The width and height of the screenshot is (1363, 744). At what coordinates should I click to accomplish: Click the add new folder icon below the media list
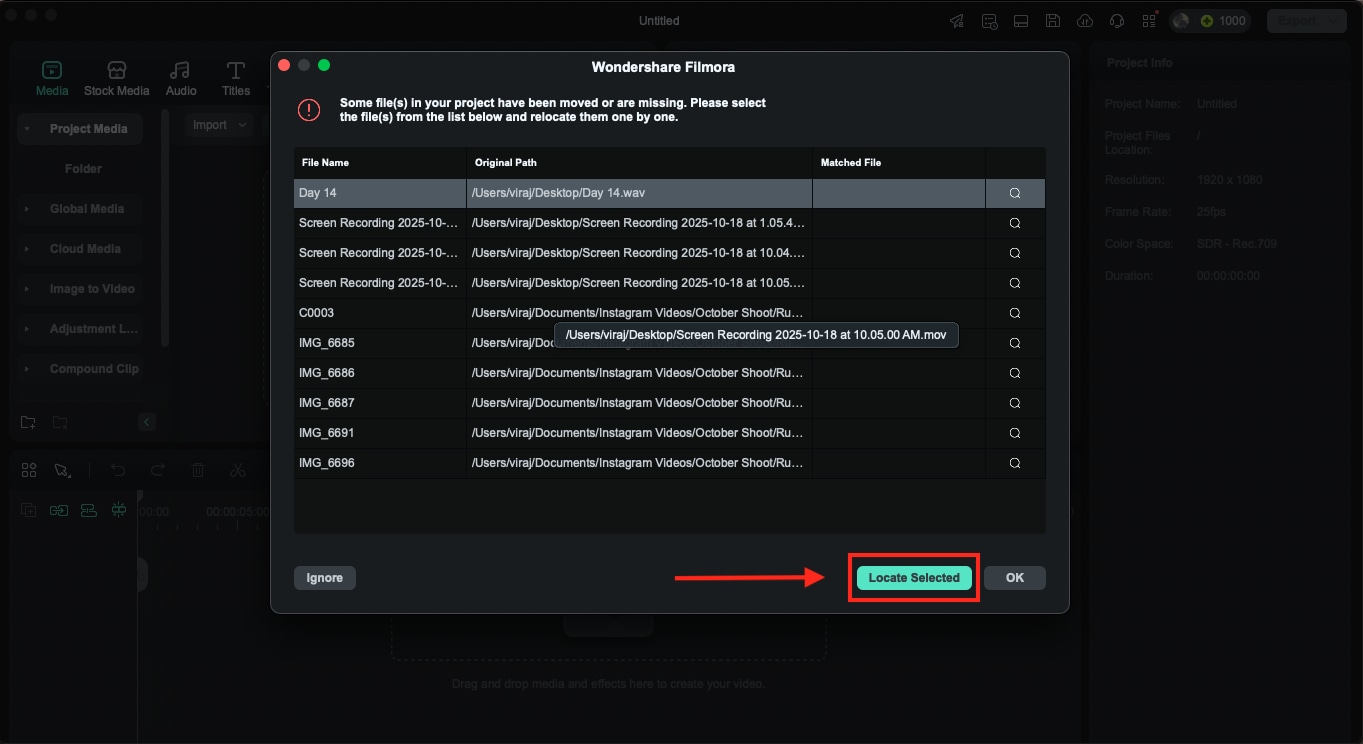click(28, 422)
